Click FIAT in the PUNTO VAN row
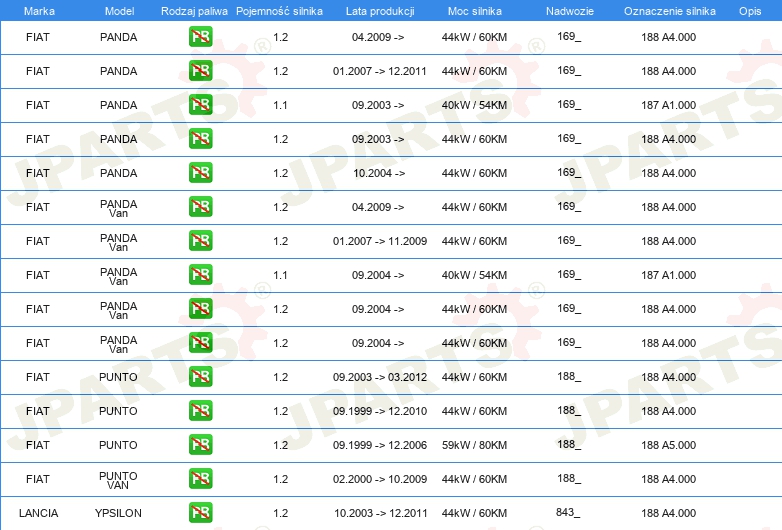782x530 pixels. [x=38, y=479]
